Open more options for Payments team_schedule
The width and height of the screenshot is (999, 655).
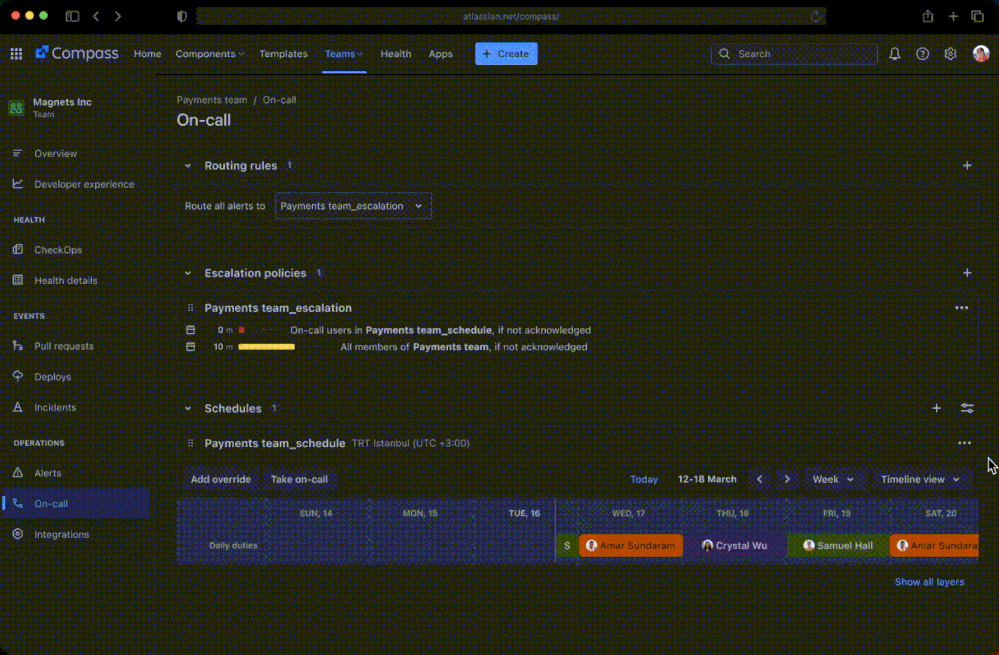(x=965, y=443)
